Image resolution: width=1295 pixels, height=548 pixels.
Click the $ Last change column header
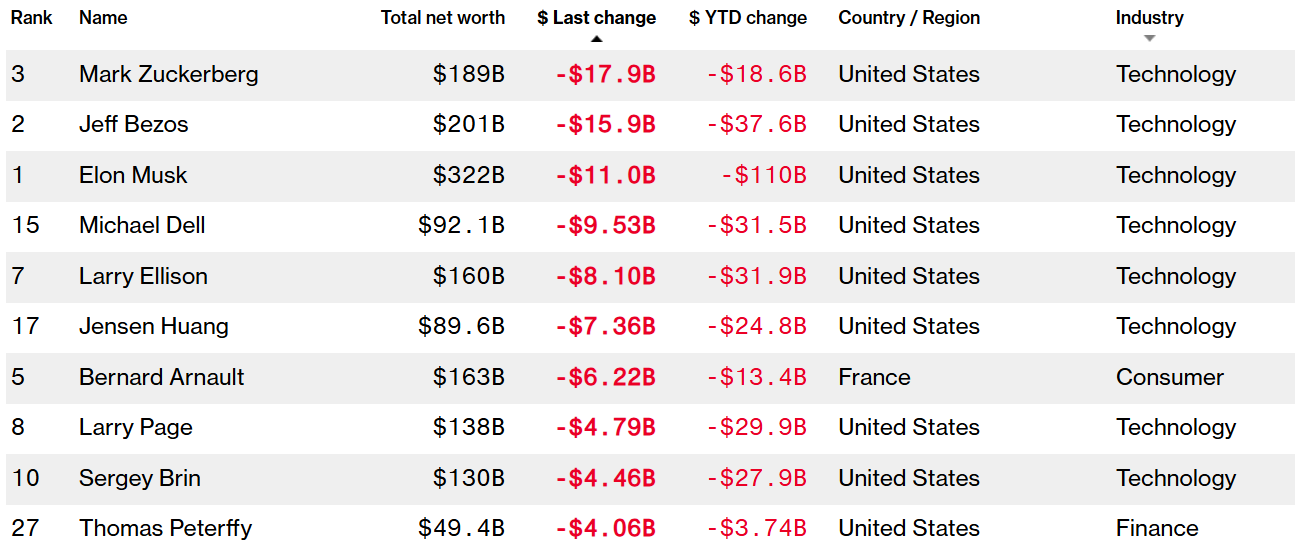tap(596, 18)
